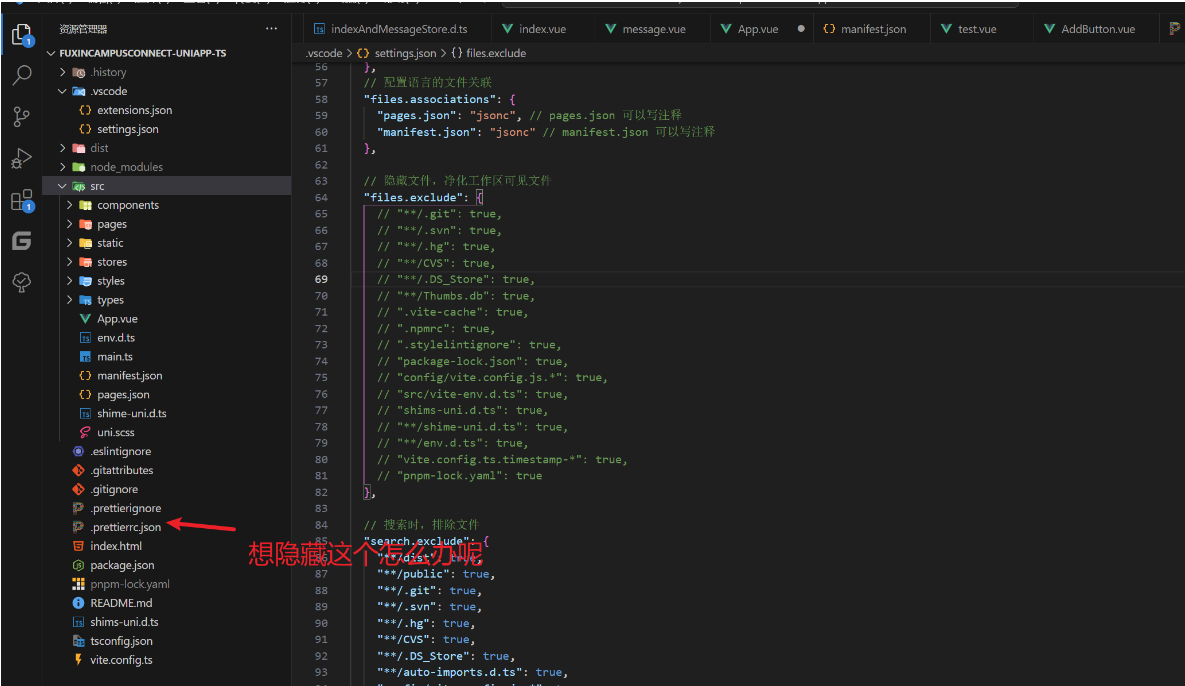
Task: Open the Source Control view icon
Action: pos(22,116)
